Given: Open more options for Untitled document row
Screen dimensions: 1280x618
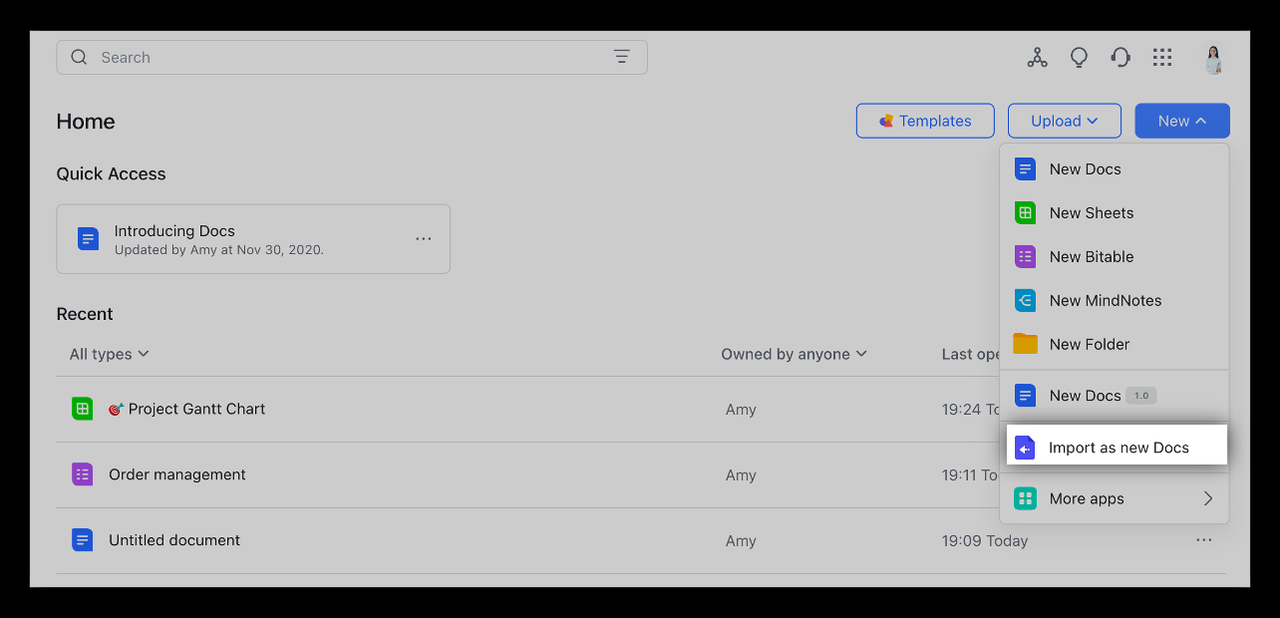Looking at the screenshot, I should click(x=1204, y=540).
